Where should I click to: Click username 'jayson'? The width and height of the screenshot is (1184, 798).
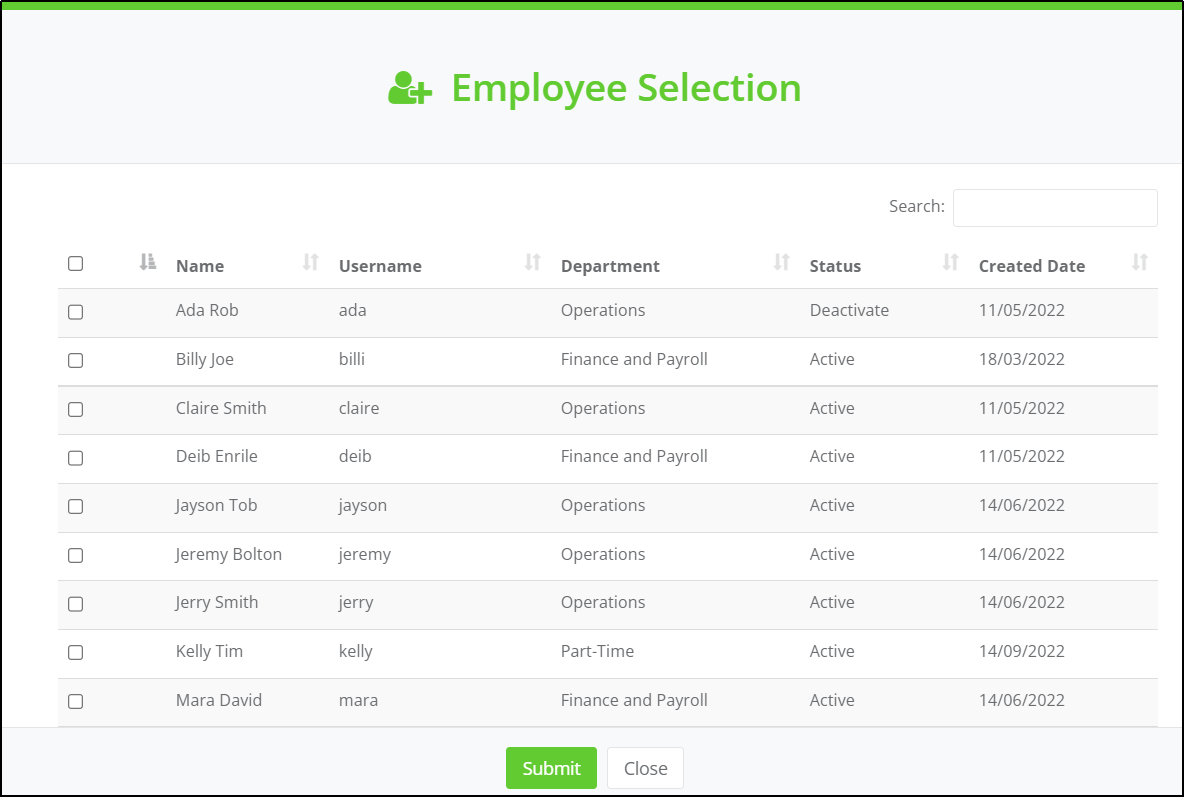point(362,505)
